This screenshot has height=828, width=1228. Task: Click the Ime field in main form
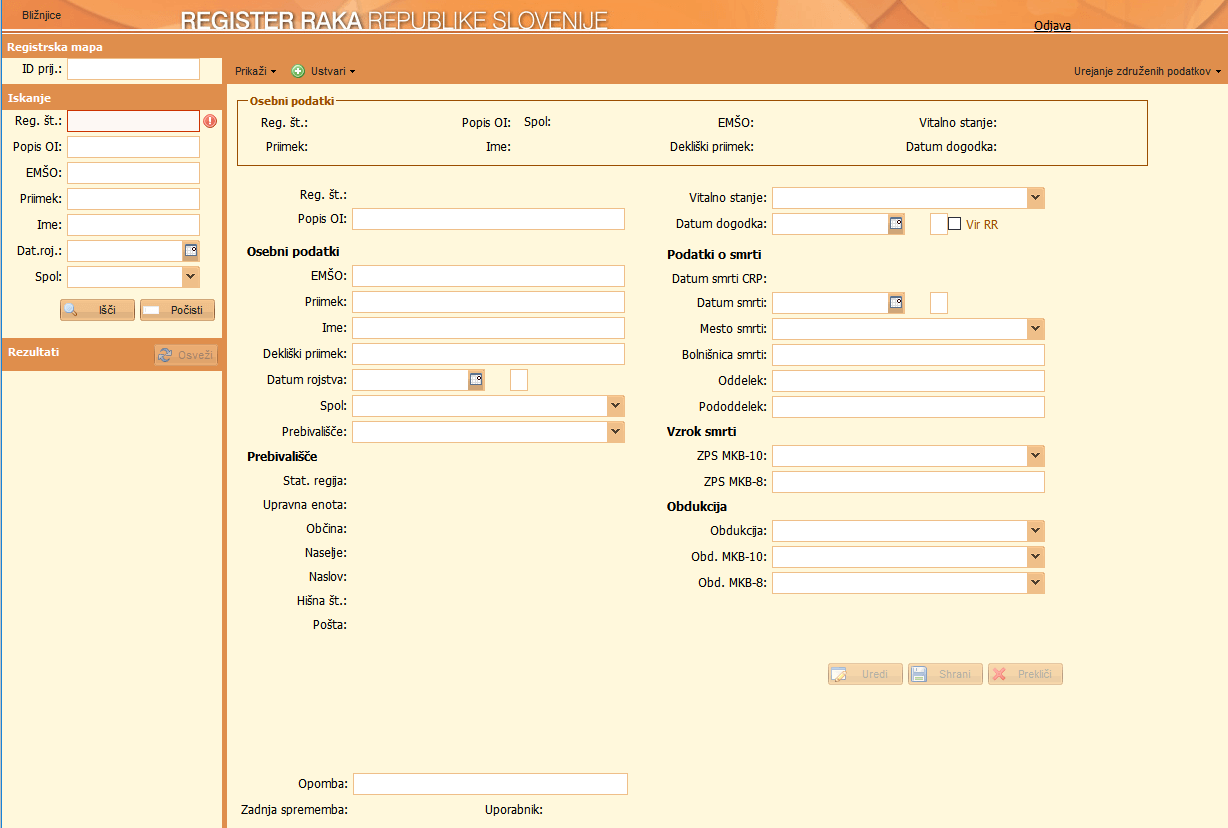488,328
